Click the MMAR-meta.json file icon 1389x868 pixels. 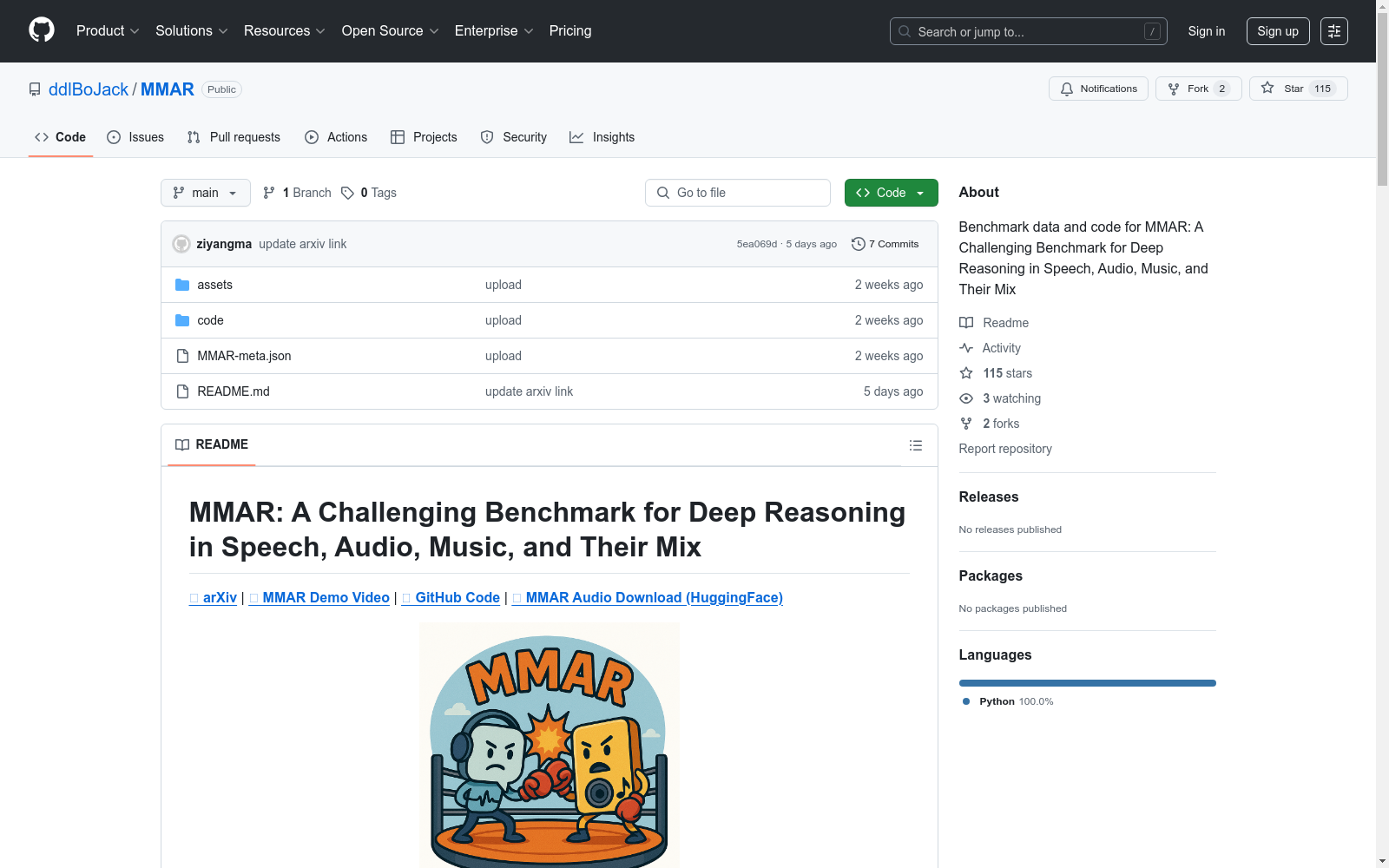[182, 356]
